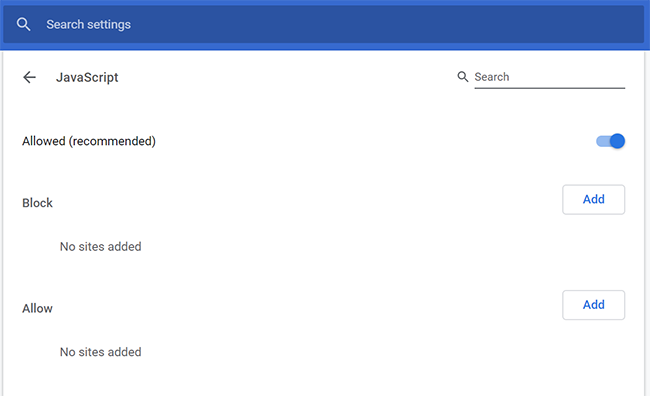Screen dimensions: 650x396
Task: Click the Allowed (recommended) label text
Action: [89, 141]
